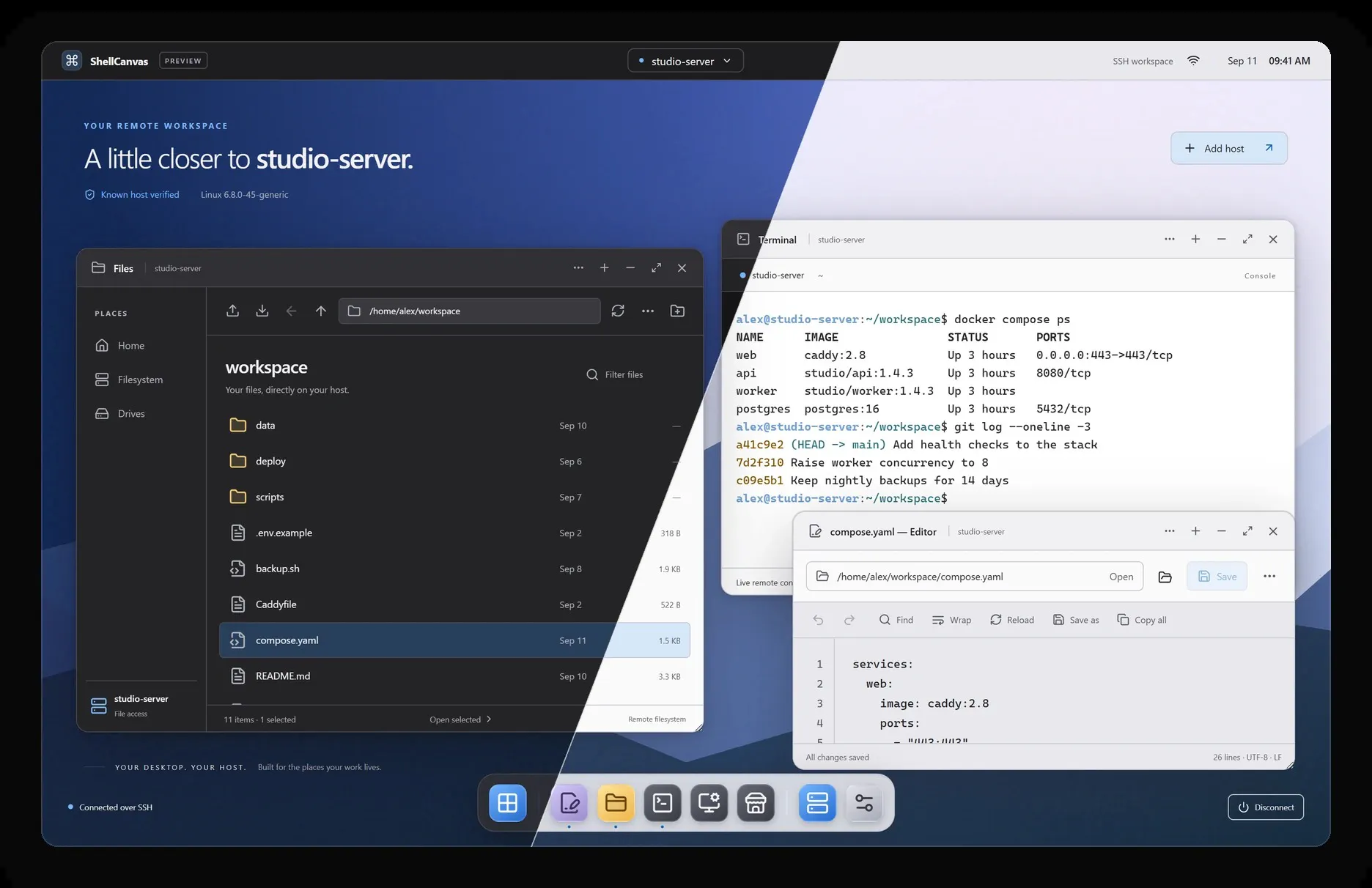Click the upload icon in Files toolbar

pyautogui.click(x=232, y=311)
